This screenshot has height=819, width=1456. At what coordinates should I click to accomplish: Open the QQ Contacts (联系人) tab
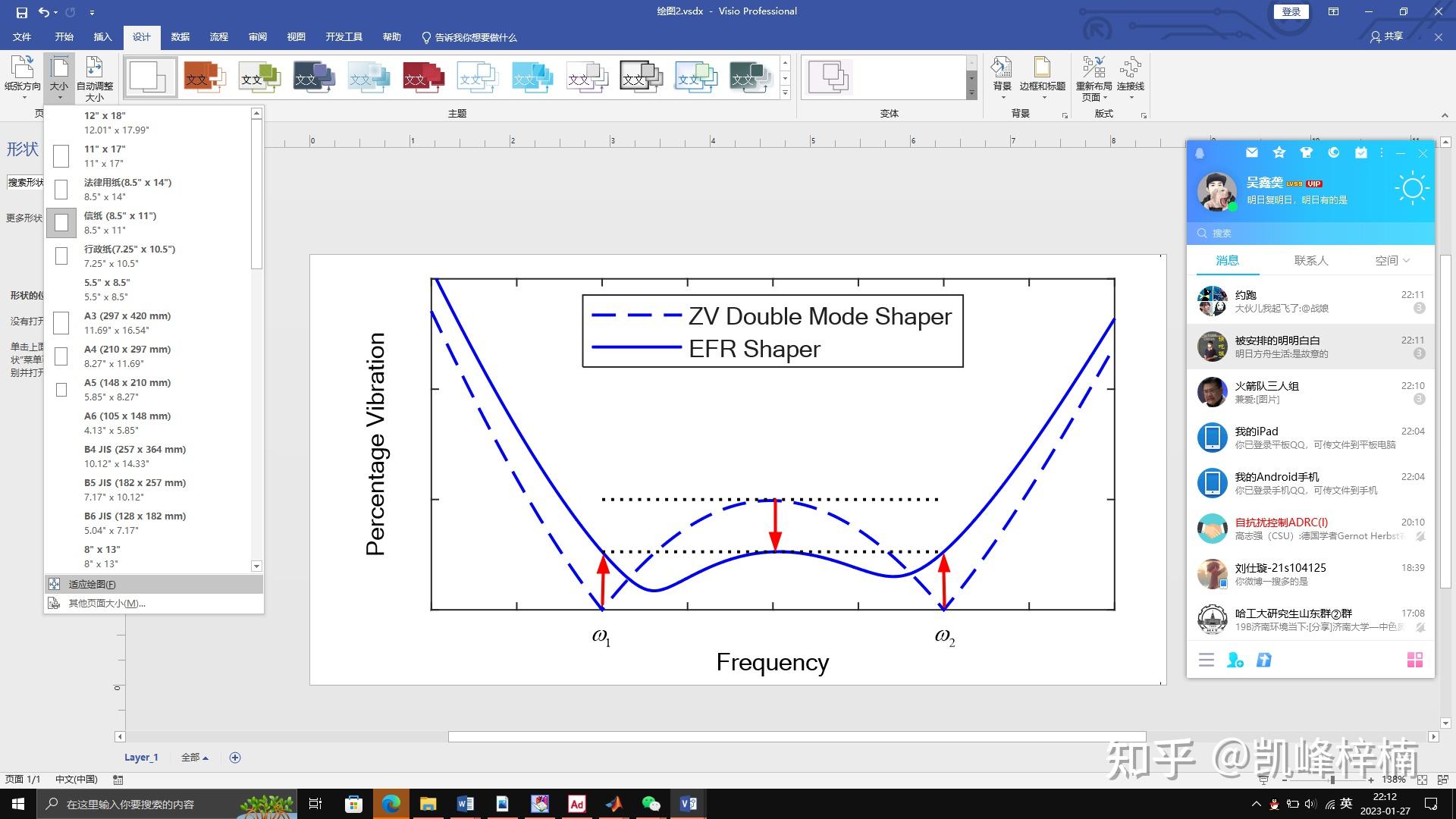click(1311, 260)
